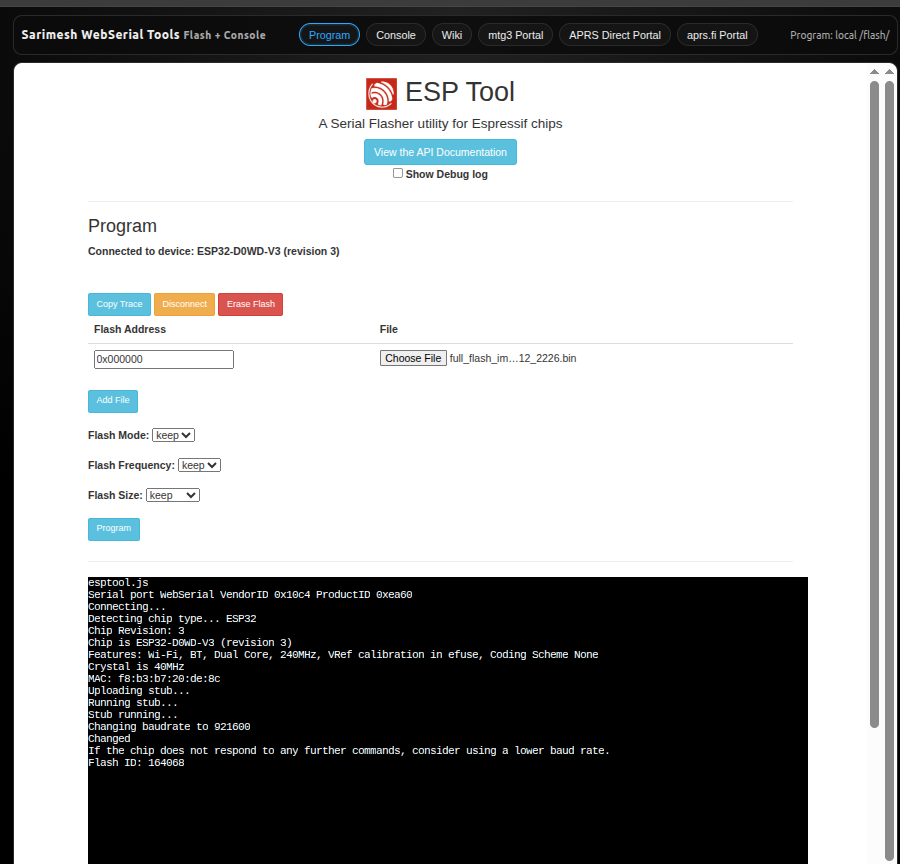This screenshot has height=864, width=900.
Task: Click the inner page vertical scrollbar
Action: pos(874,400)
